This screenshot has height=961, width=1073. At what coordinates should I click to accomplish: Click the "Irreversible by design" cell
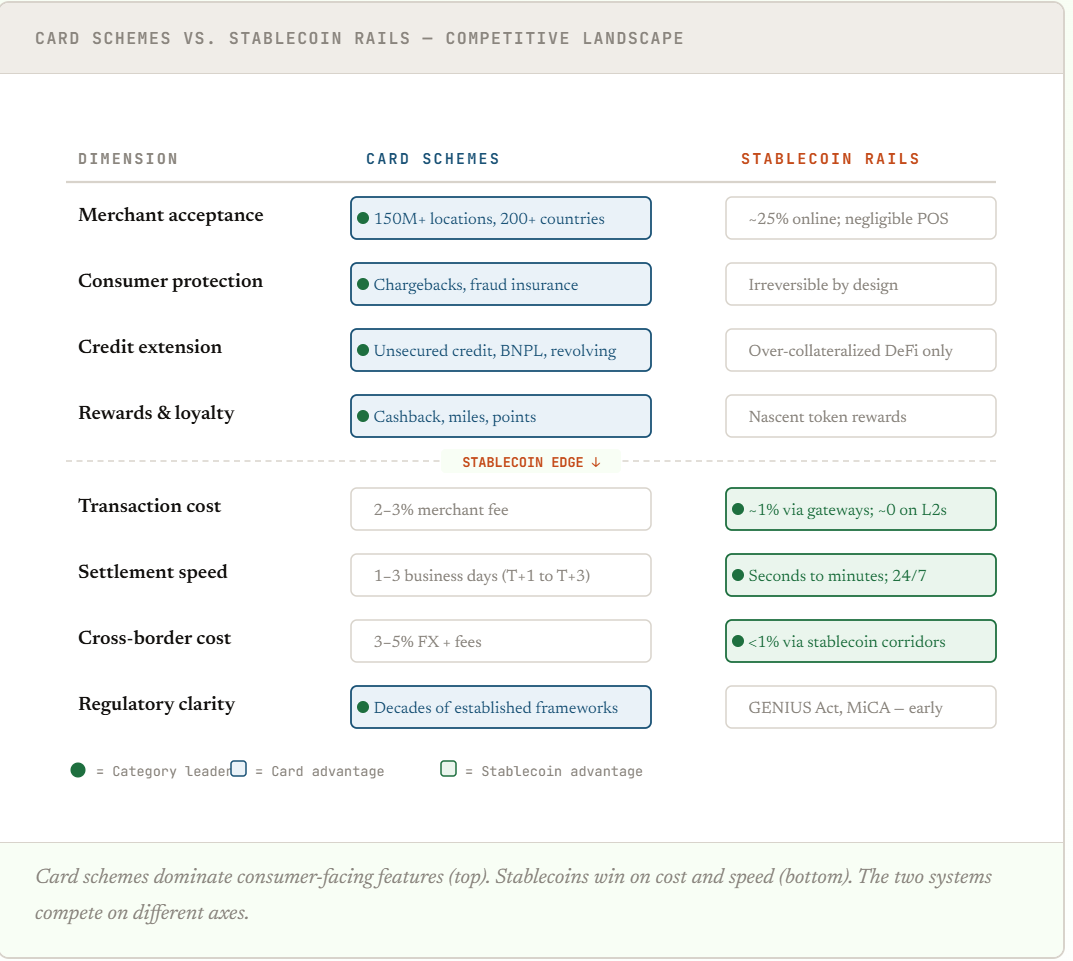point(860,284)
